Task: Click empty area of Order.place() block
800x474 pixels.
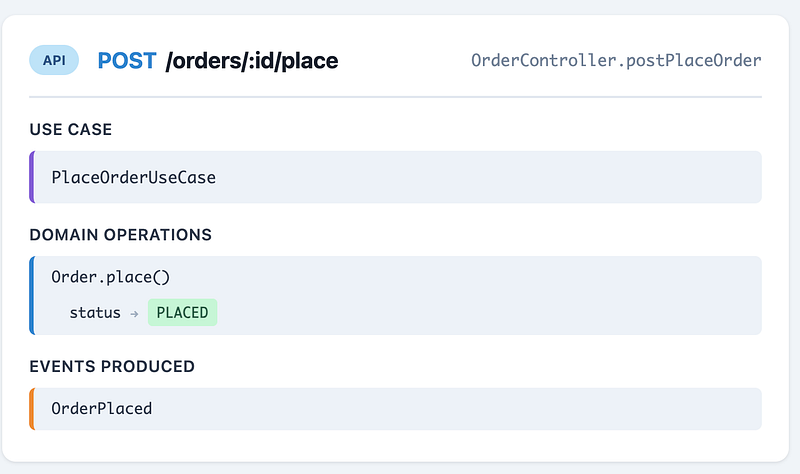Action: coord(485,295)
